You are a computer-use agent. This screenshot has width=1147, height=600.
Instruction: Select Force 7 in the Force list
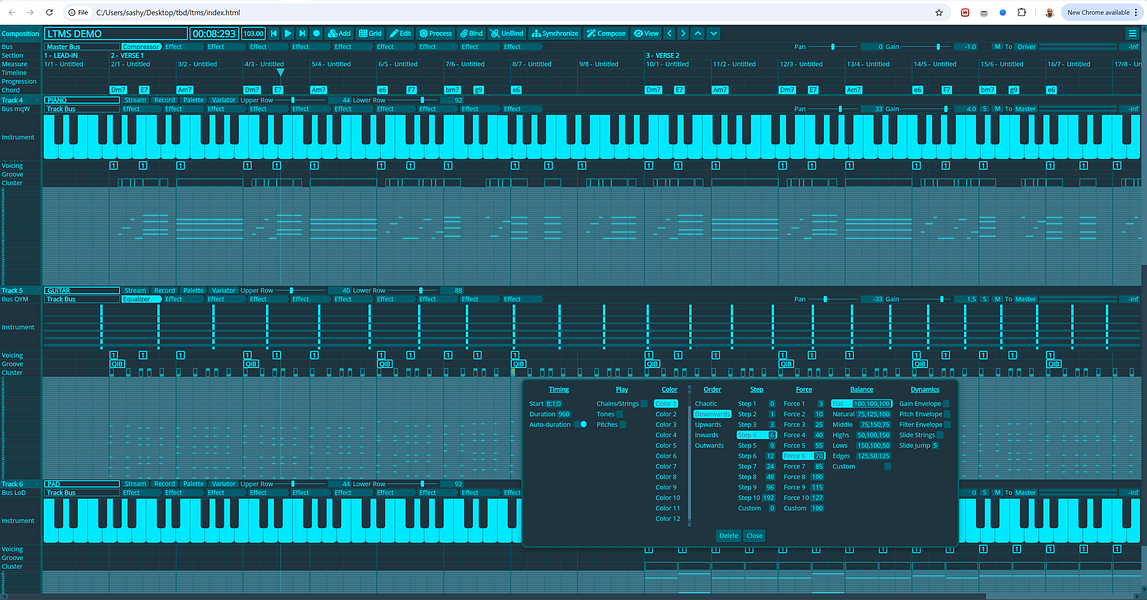(803, 466)
